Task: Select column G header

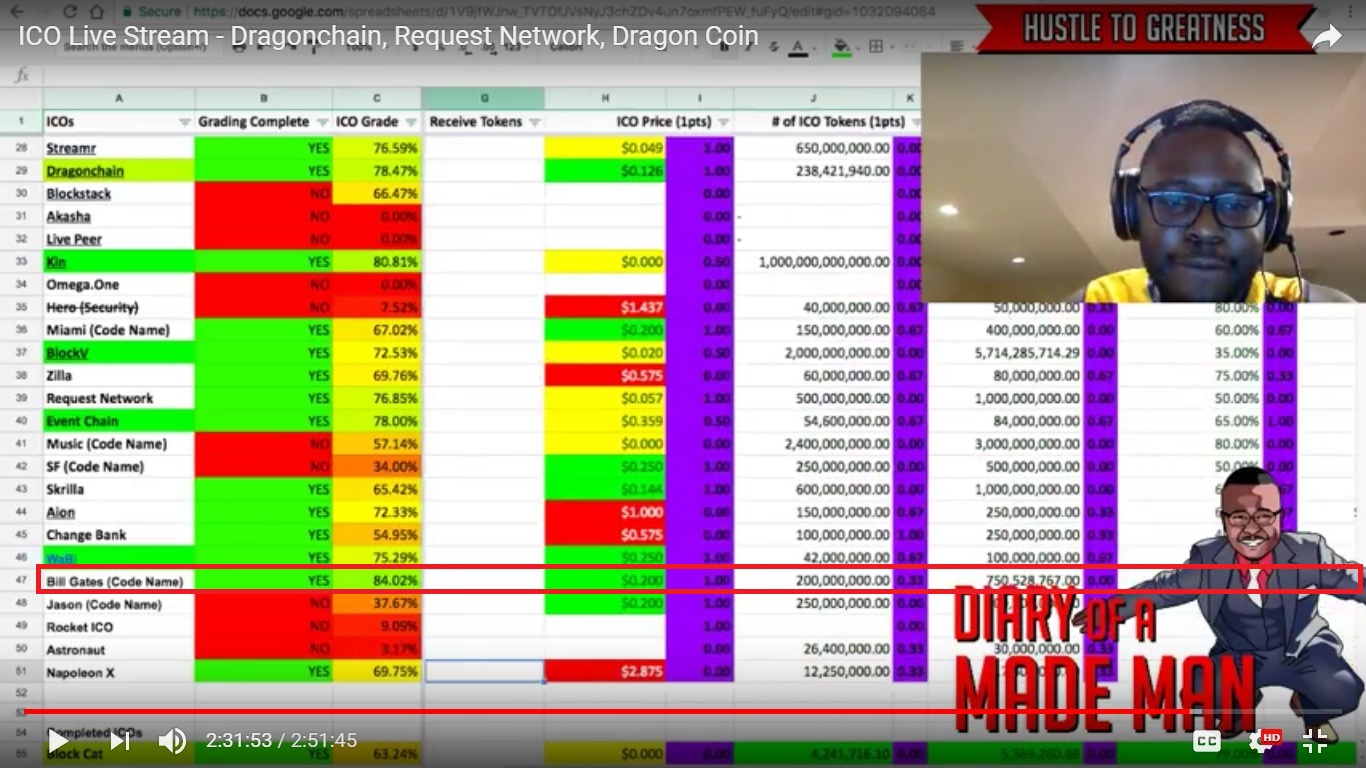Action: click(484, 98)
